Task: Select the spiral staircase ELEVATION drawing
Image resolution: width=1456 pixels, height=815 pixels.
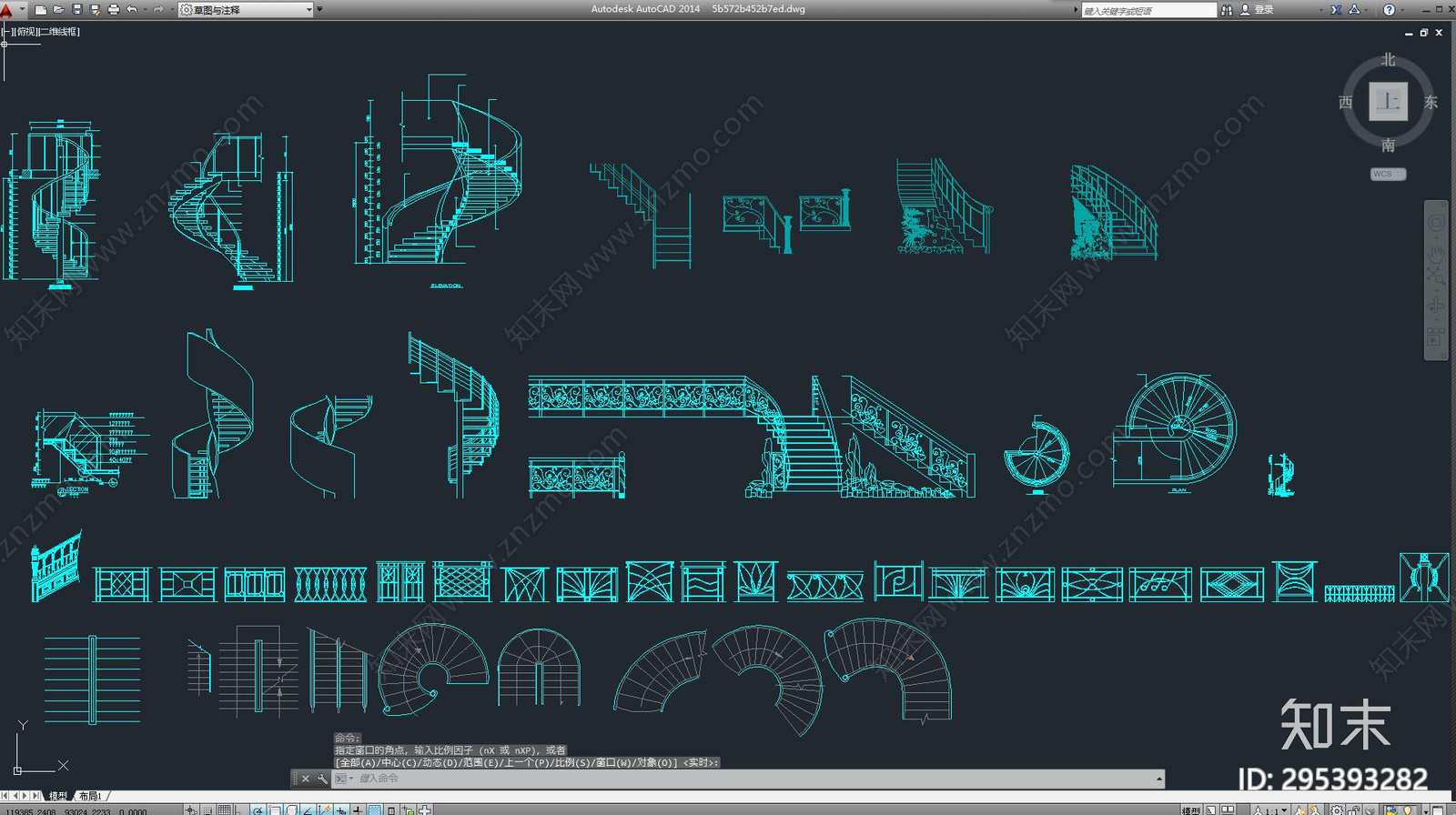Action: 439,180
